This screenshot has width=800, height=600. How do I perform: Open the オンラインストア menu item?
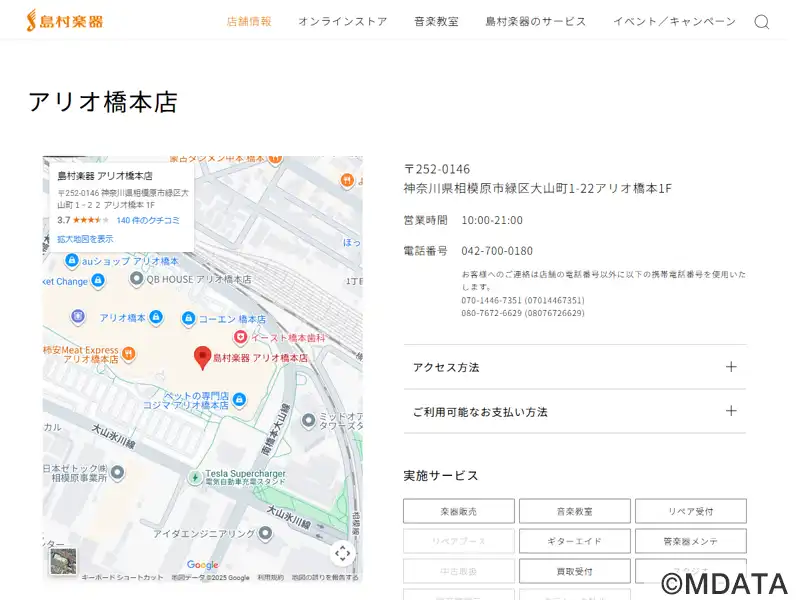click(342, 21)
